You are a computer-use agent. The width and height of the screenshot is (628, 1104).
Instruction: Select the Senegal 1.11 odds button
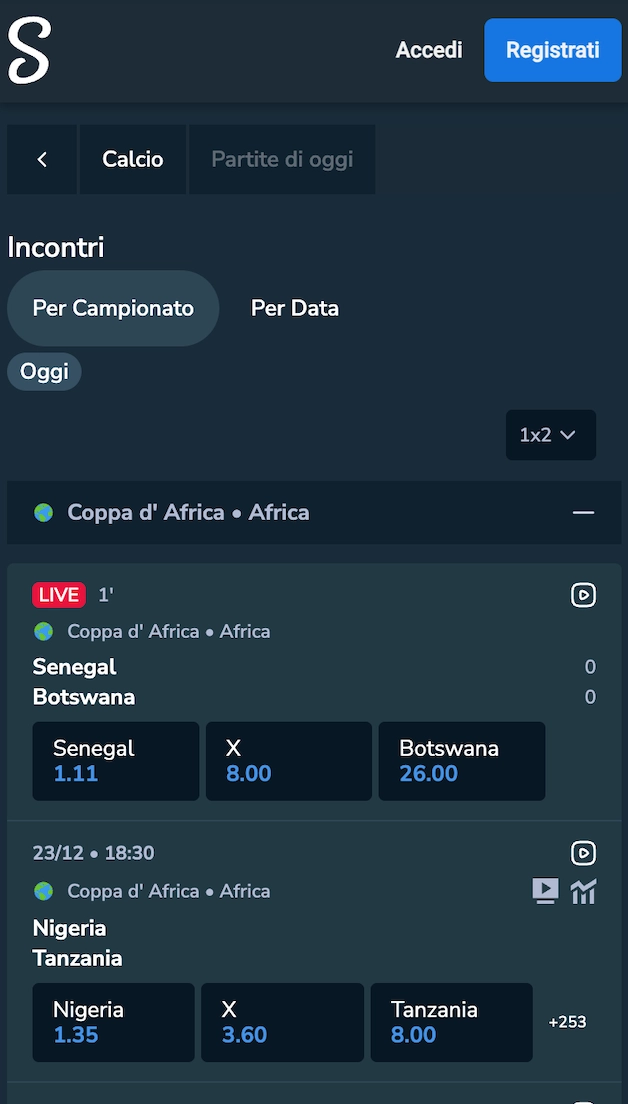[115, 761]
